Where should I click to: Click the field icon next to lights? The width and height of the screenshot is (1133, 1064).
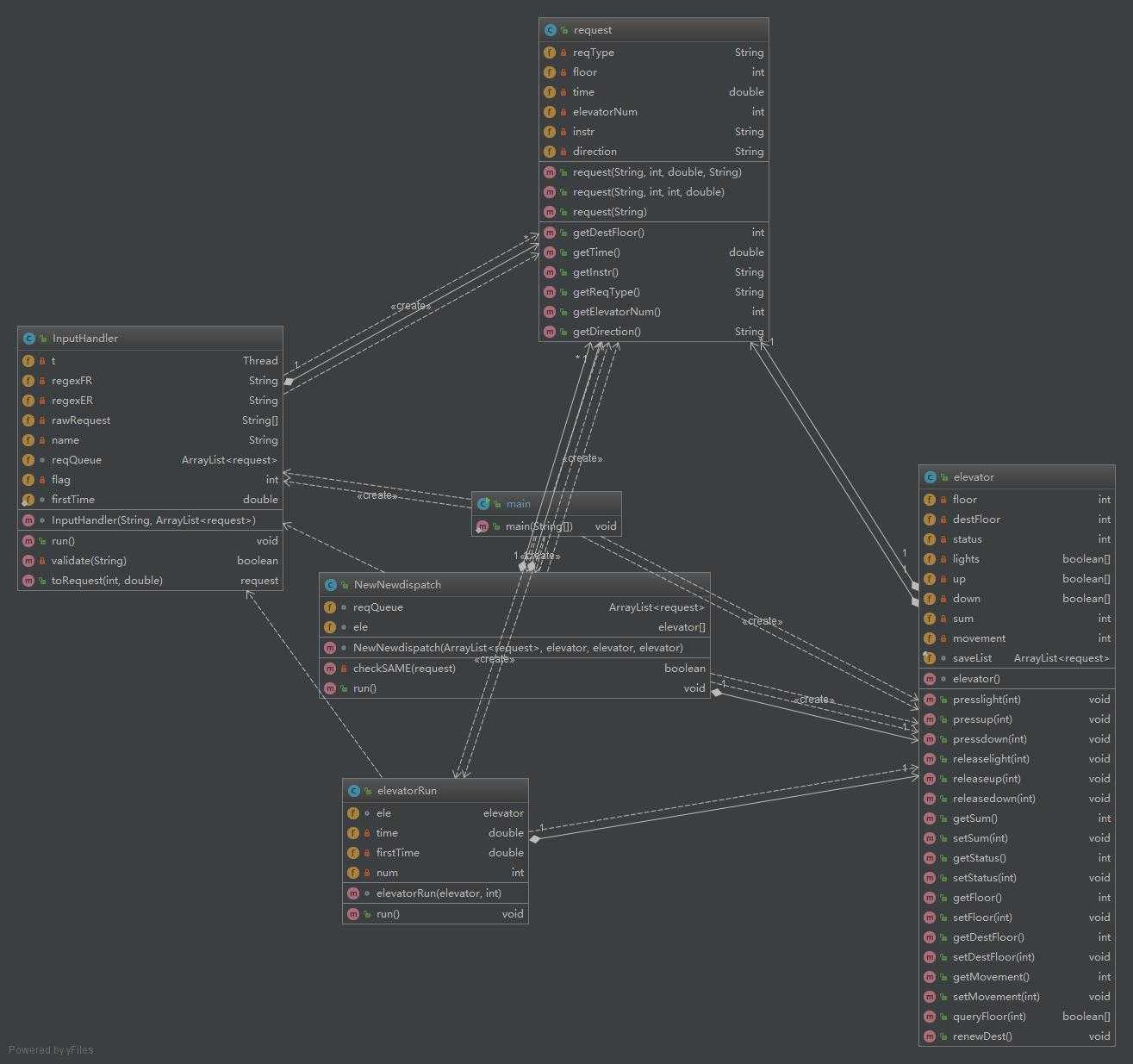click(930, 559)
